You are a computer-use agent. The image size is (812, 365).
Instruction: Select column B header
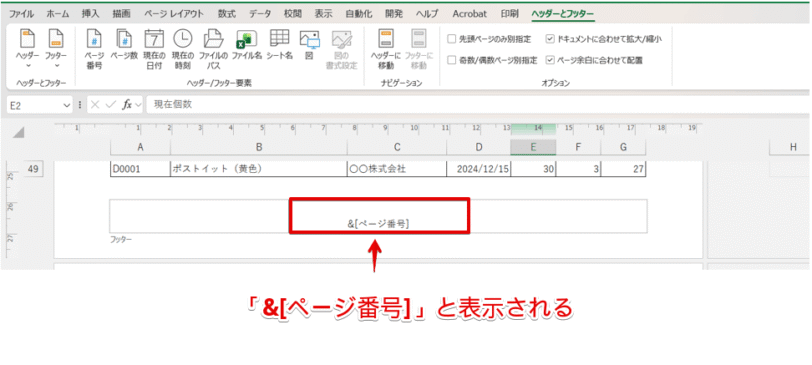258,147
